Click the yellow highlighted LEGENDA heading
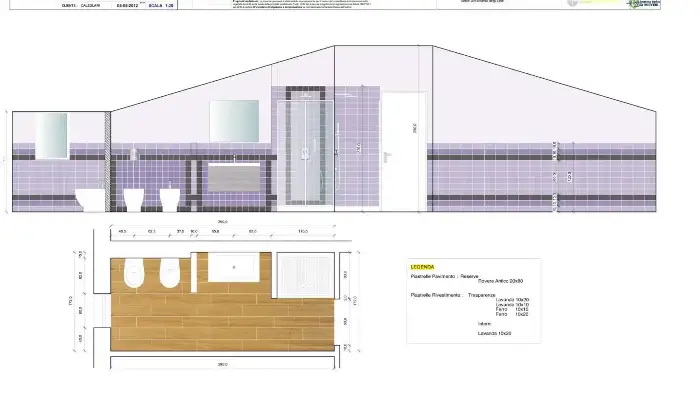The height and width of the screenshot is (420, 700). [x=422, y=267]
